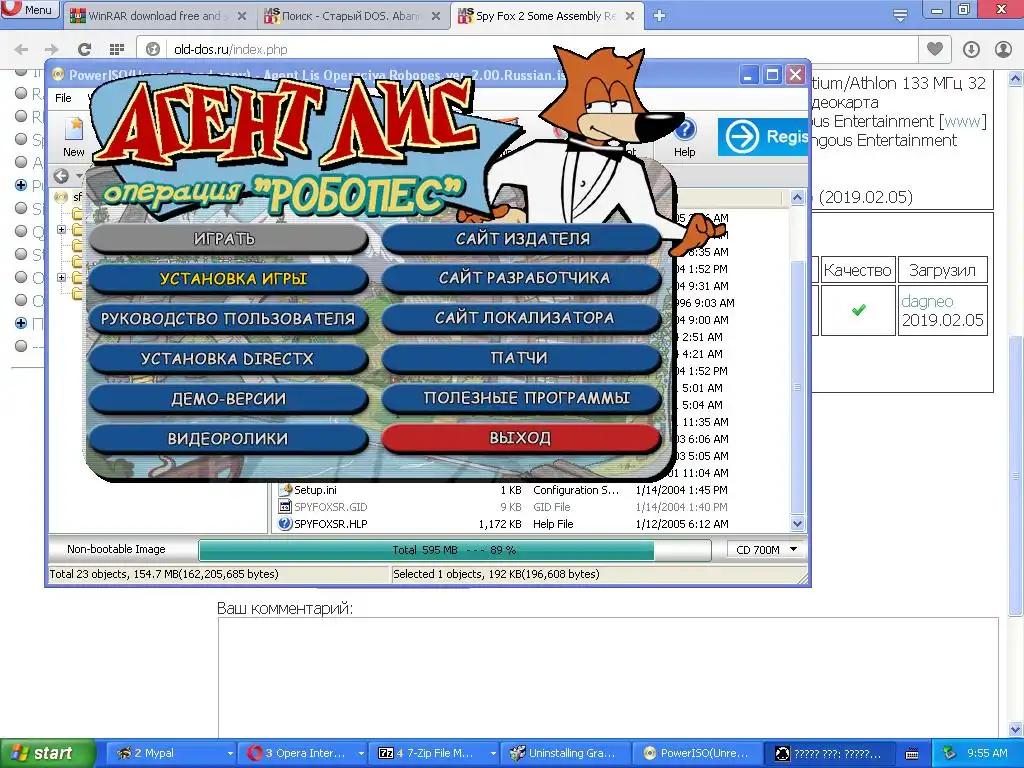Click PowerISO file list scroll-up arrow

[x=797, y=197]
